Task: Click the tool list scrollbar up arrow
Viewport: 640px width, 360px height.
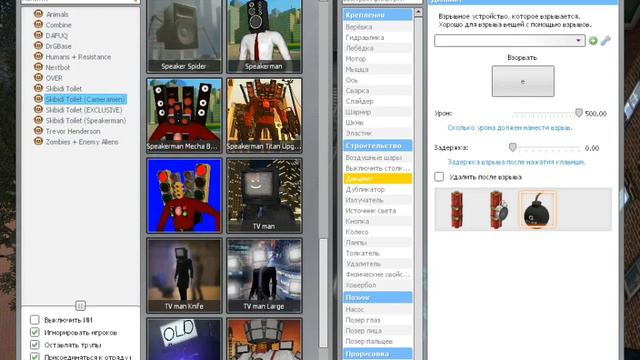Action: pyautogui.click(x=418, y=12)
